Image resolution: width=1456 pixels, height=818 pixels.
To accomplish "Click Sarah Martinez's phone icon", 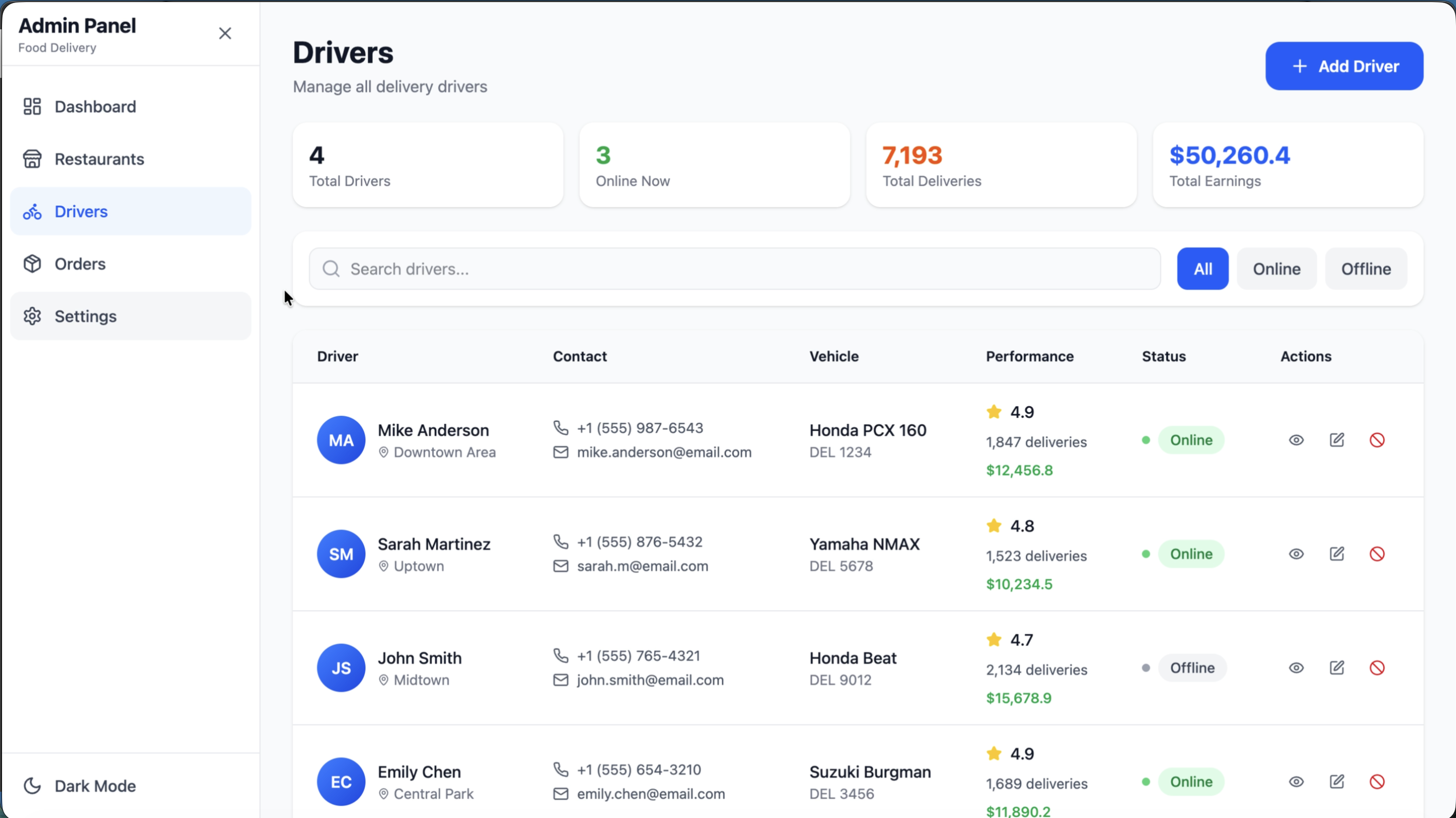I will point(561,541).
